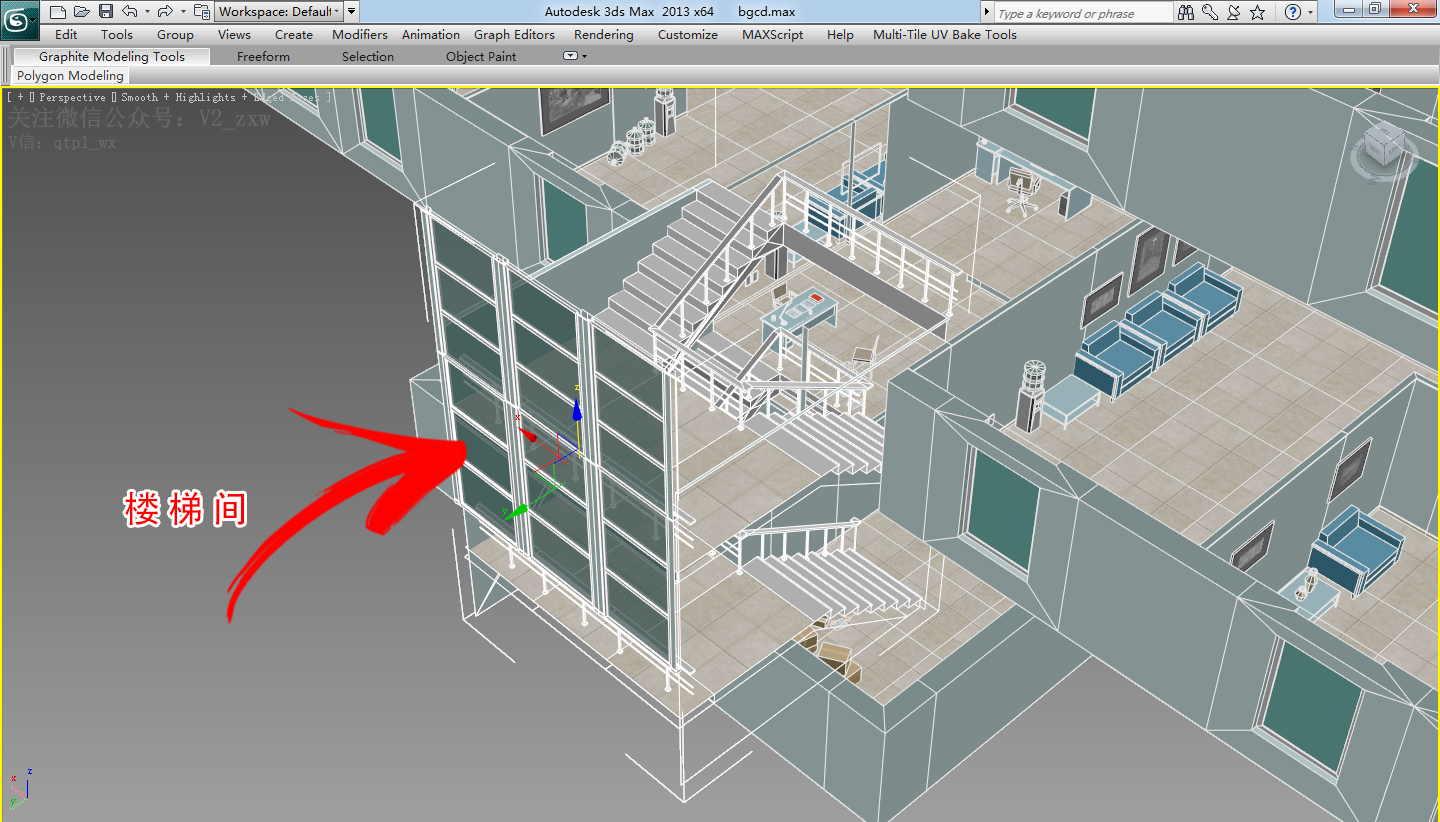Expand the Polygon Modeling panel
1440x822 pixels.
click(70, 75)
